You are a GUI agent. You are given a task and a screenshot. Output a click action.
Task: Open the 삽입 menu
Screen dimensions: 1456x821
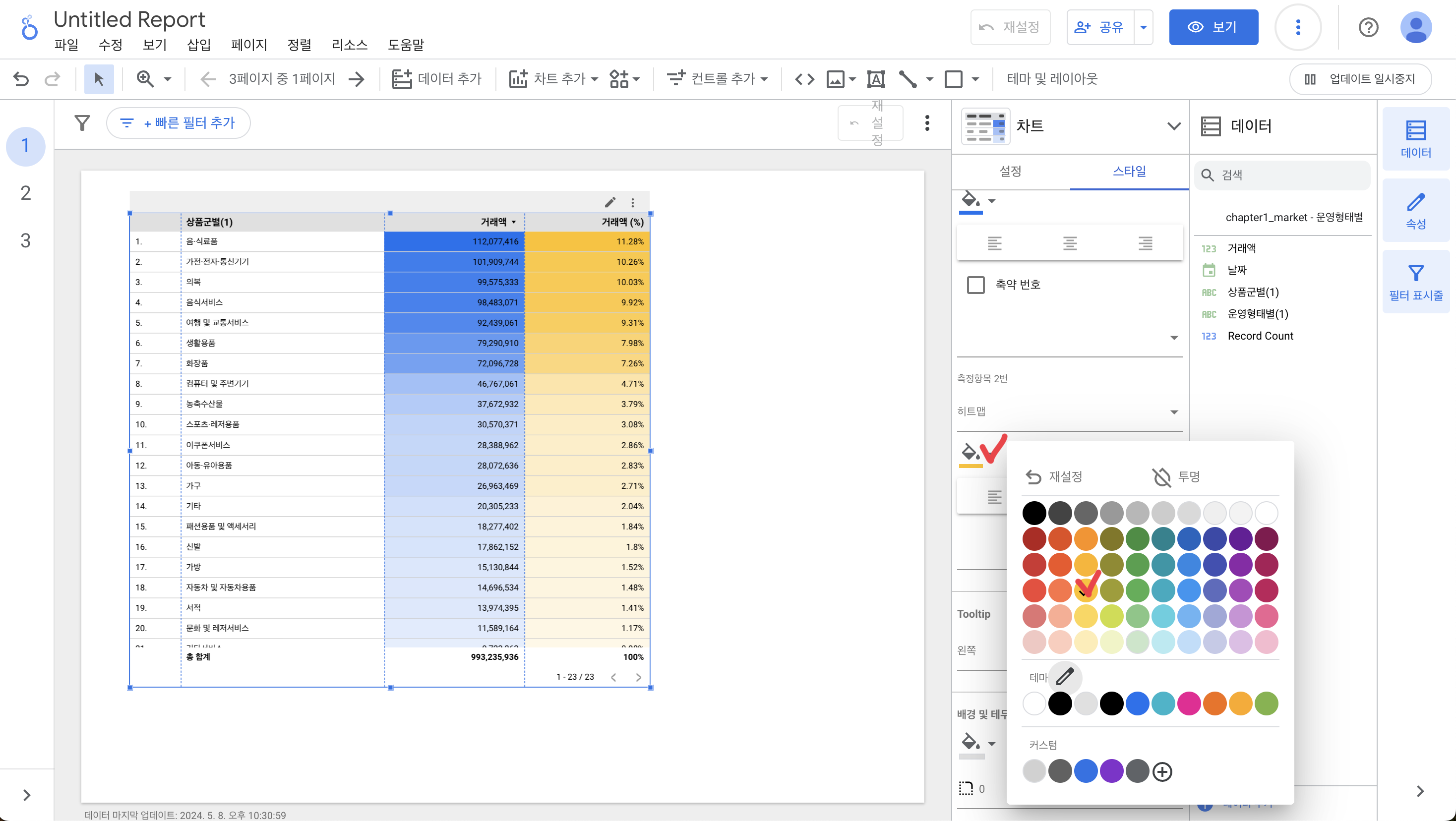click(x=198, y=45)
